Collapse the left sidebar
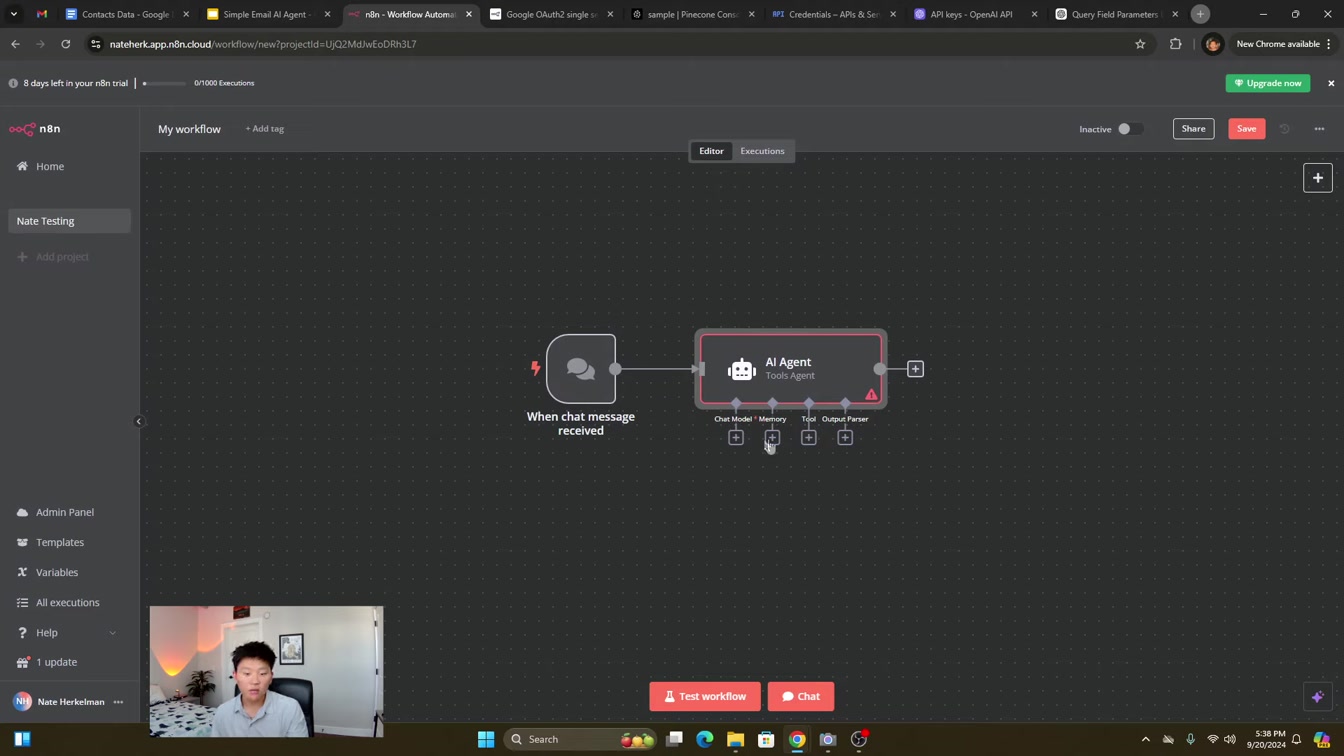 pos(139,421)
